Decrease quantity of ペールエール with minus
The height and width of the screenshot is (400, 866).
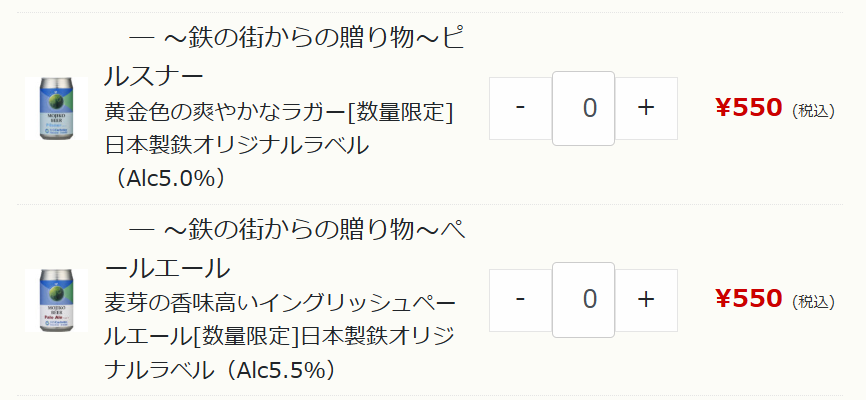[520, 299]
